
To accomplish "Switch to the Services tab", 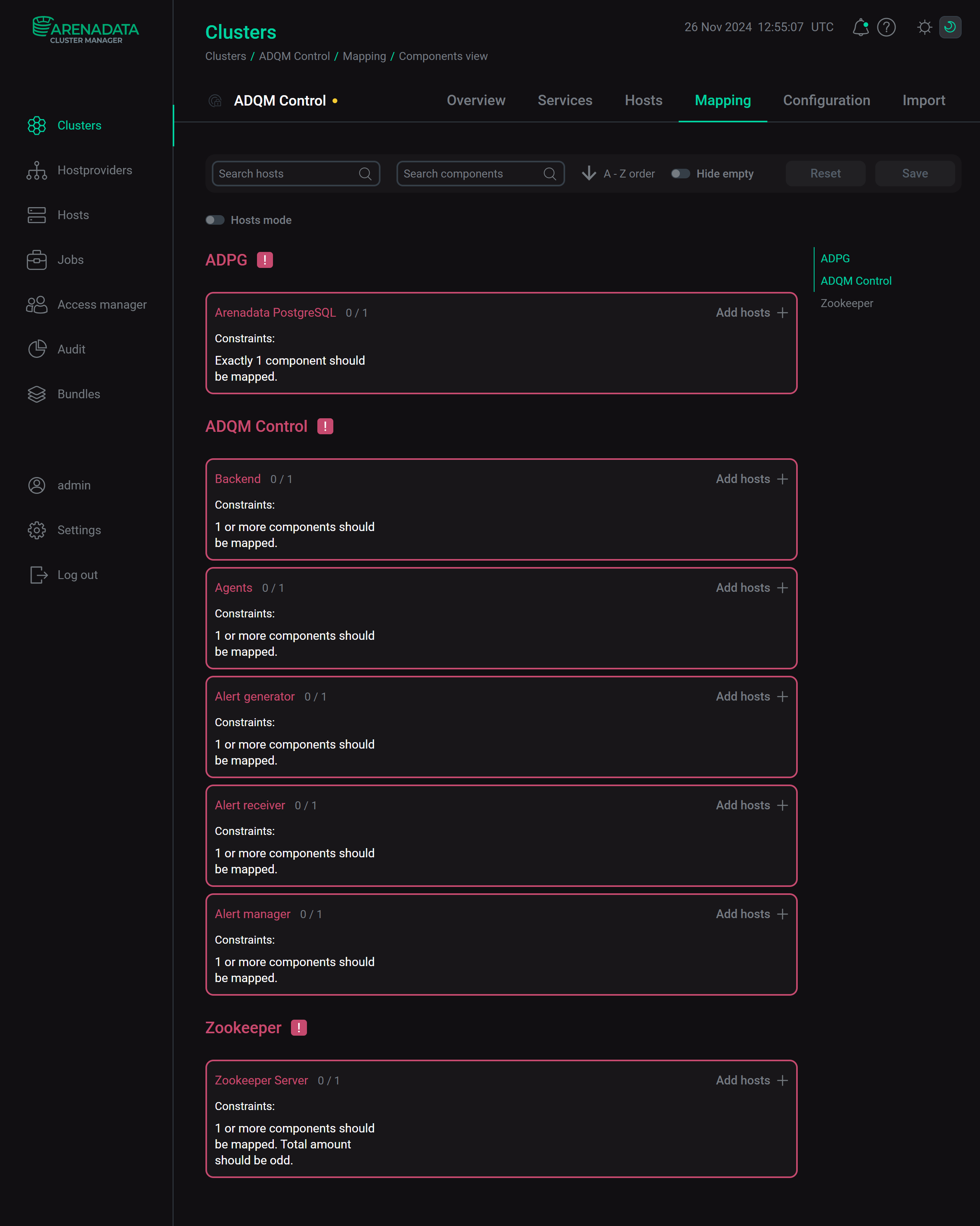I will 564,100.
